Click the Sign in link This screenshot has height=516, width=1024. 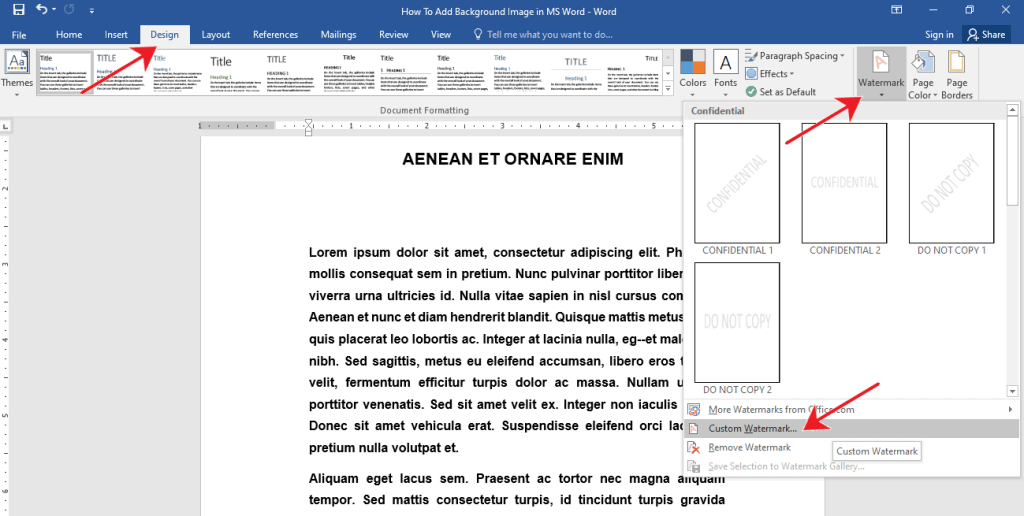pyautogui.click(x=939, y=35)
